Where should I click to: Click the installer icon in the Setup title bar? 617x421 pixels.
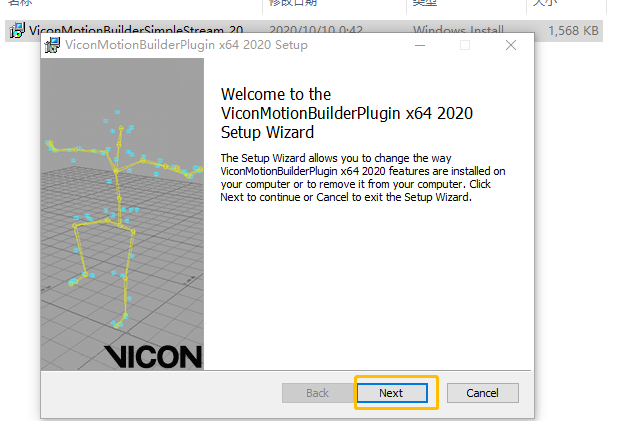point(52,45)
